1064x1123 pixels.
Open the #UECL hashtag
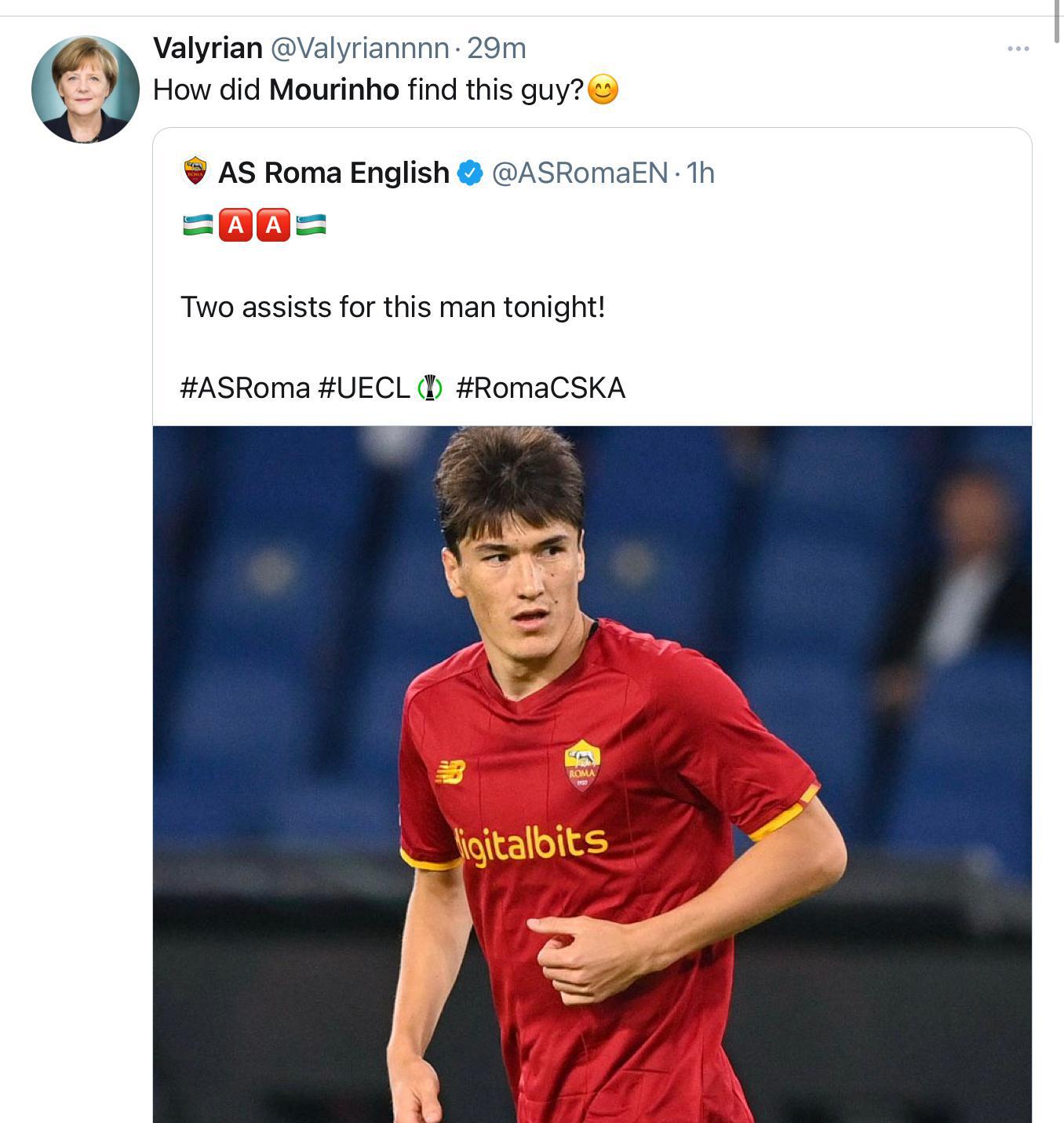[364, 388]
